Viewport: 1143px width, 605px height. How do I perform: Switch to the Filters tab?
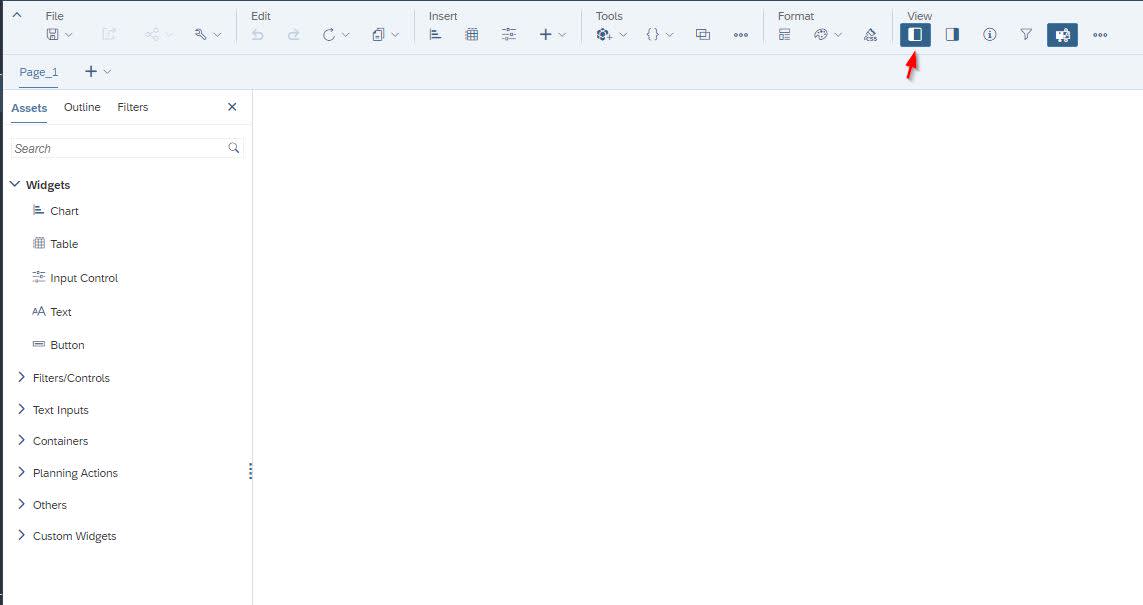click(133, 107)
